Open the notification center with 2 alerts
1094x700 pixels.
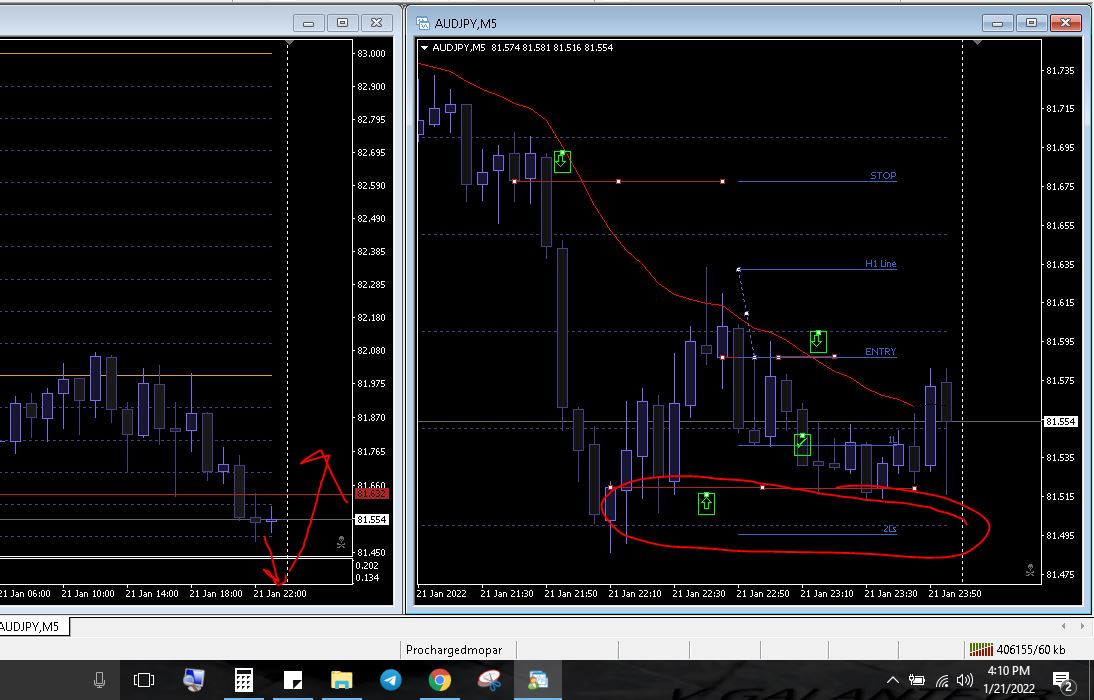[1063, 680]
